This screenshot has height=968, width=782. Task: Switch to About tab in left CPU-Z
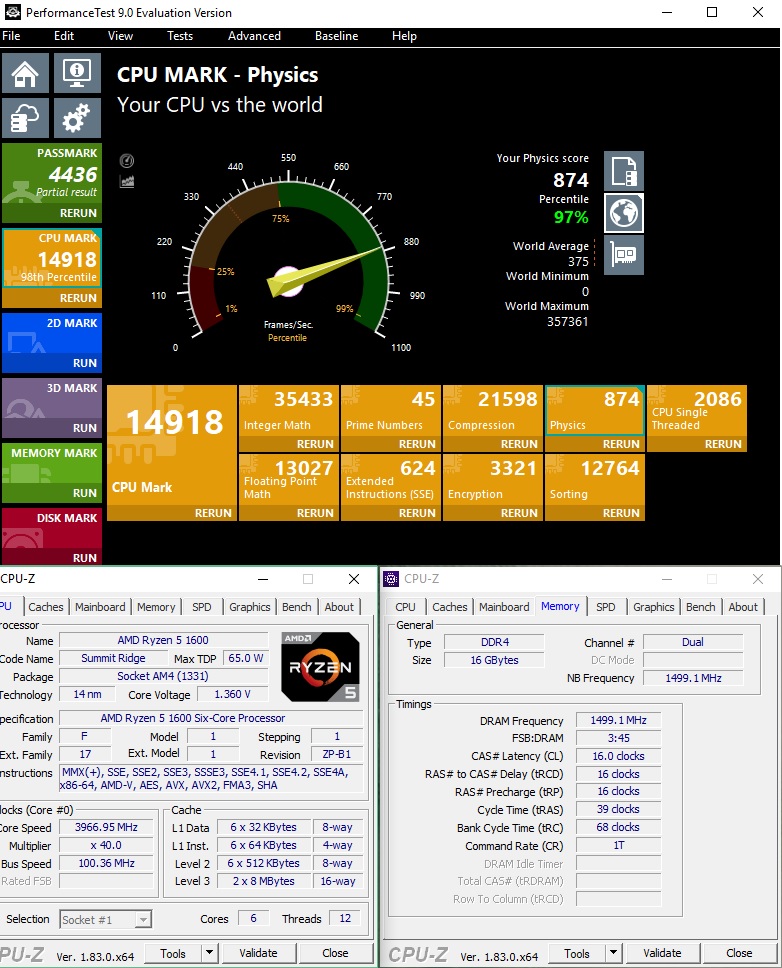339,607
